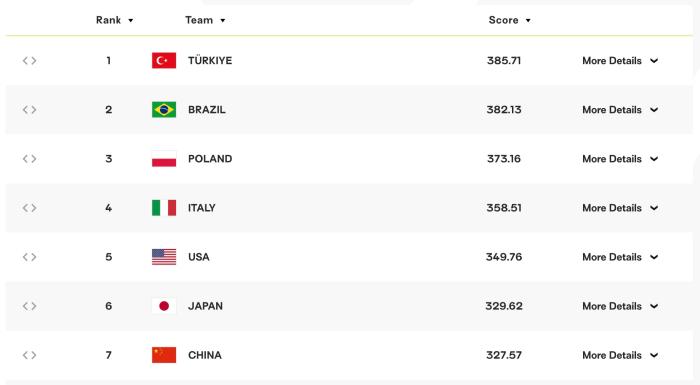Expand More Details for Türkiye
This screenshot has width=700, height=385.
(x=620, y=60)
